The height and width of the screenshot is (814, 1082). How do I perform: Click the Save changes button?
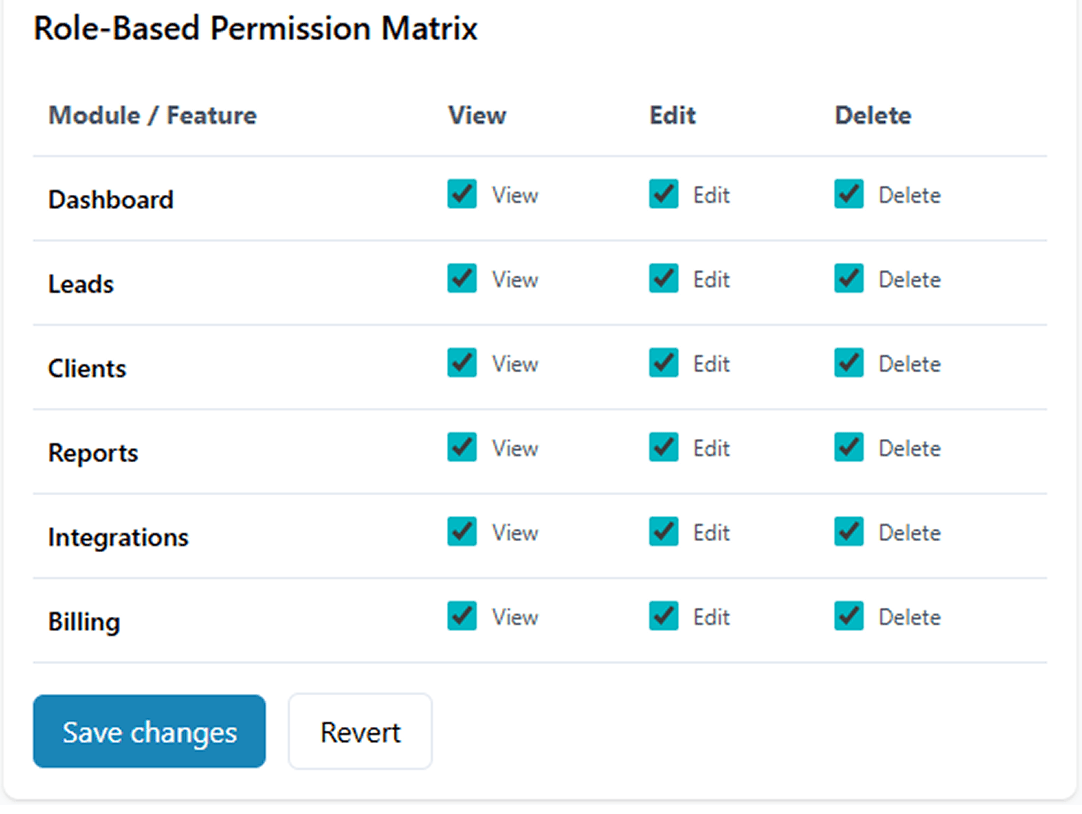pos(149,732)
